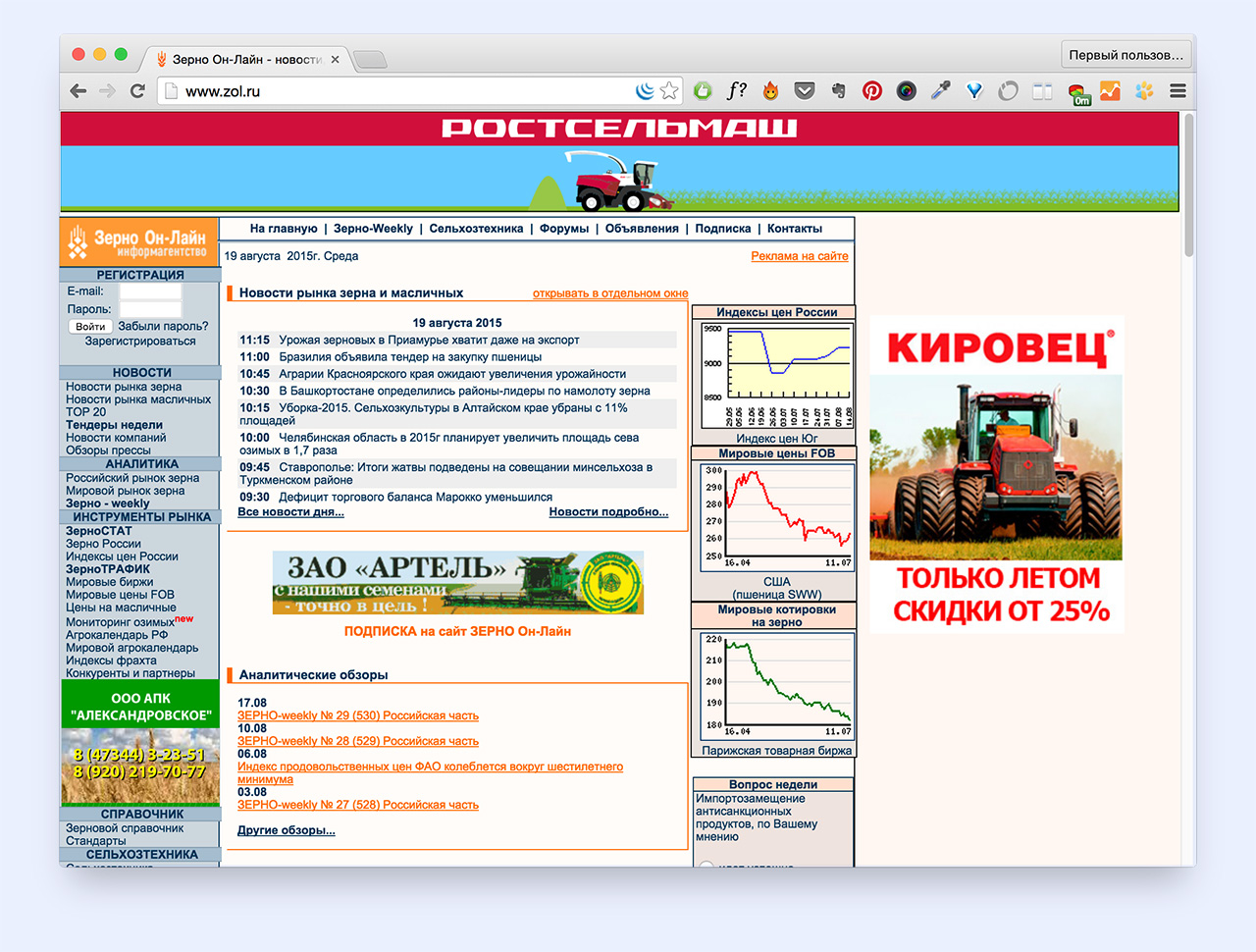Go back with the browser back arrow

point(78,91)
